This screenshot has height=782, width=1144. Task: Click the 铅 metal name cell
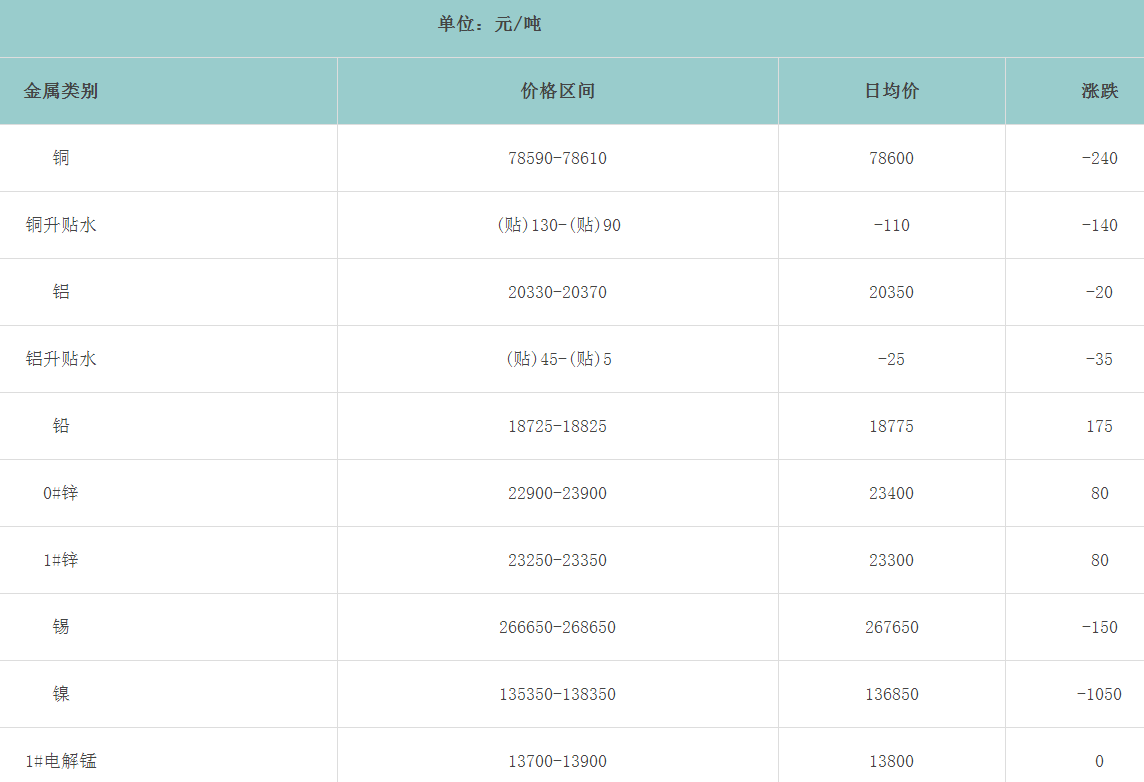(61, 426)
